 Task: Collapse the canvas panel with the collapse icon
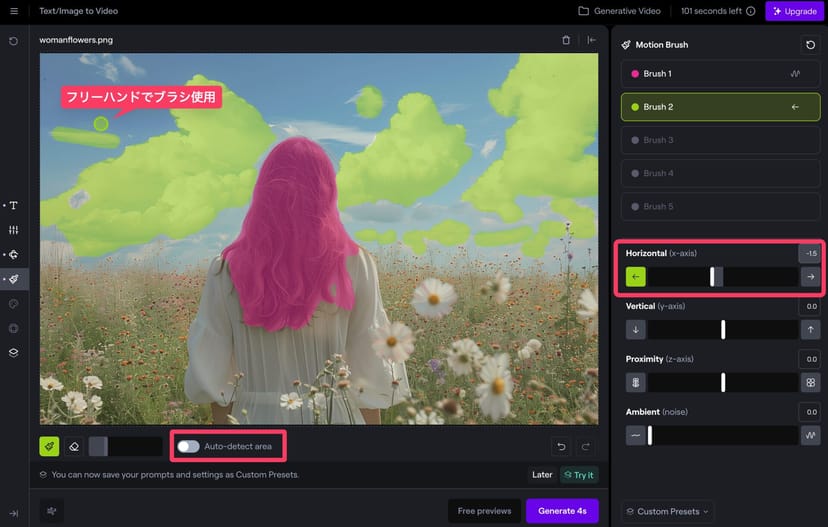tap(591, 40)
